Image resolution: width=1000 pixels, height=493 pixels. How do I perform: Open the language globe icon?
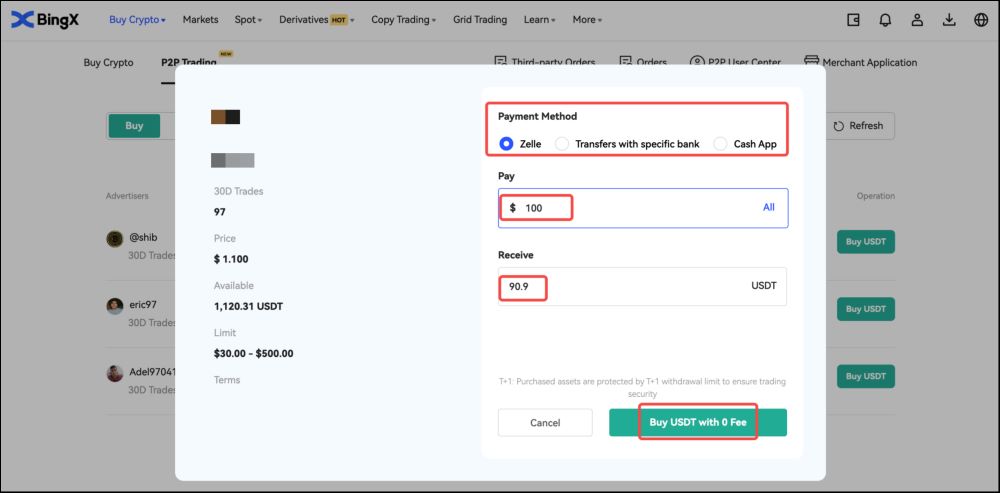coord(981,20)
